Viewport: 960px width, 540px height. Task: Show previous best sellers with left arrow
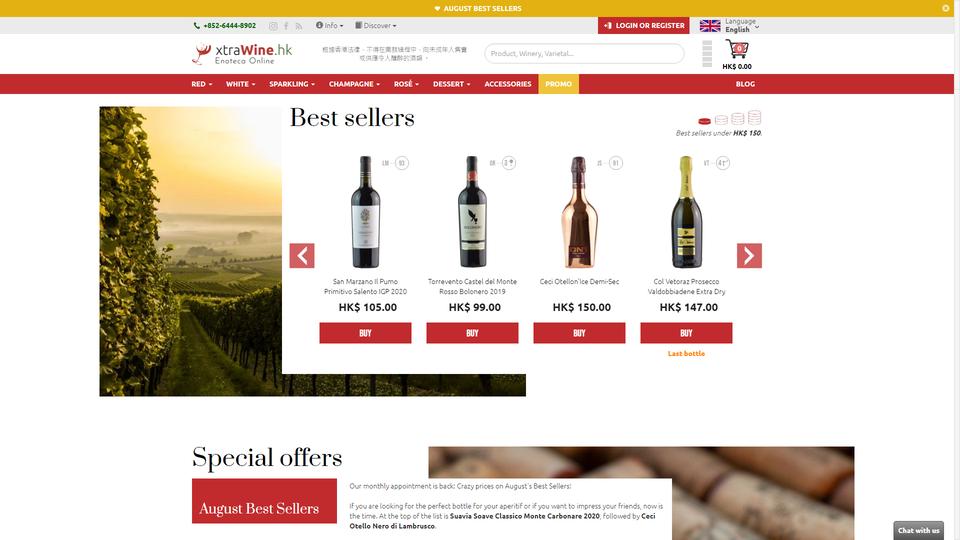pyautogui.click(x=302, y=255)
